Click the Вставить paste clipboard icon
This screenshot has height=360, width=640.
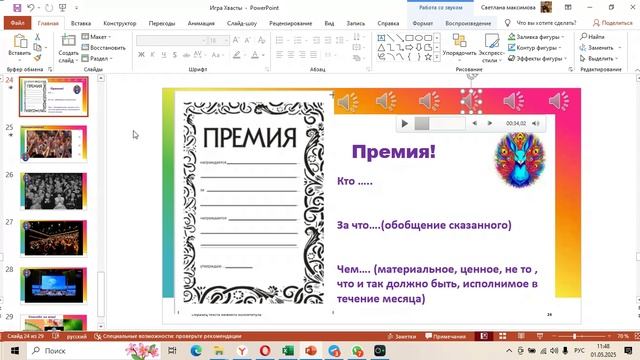[20, 41]
